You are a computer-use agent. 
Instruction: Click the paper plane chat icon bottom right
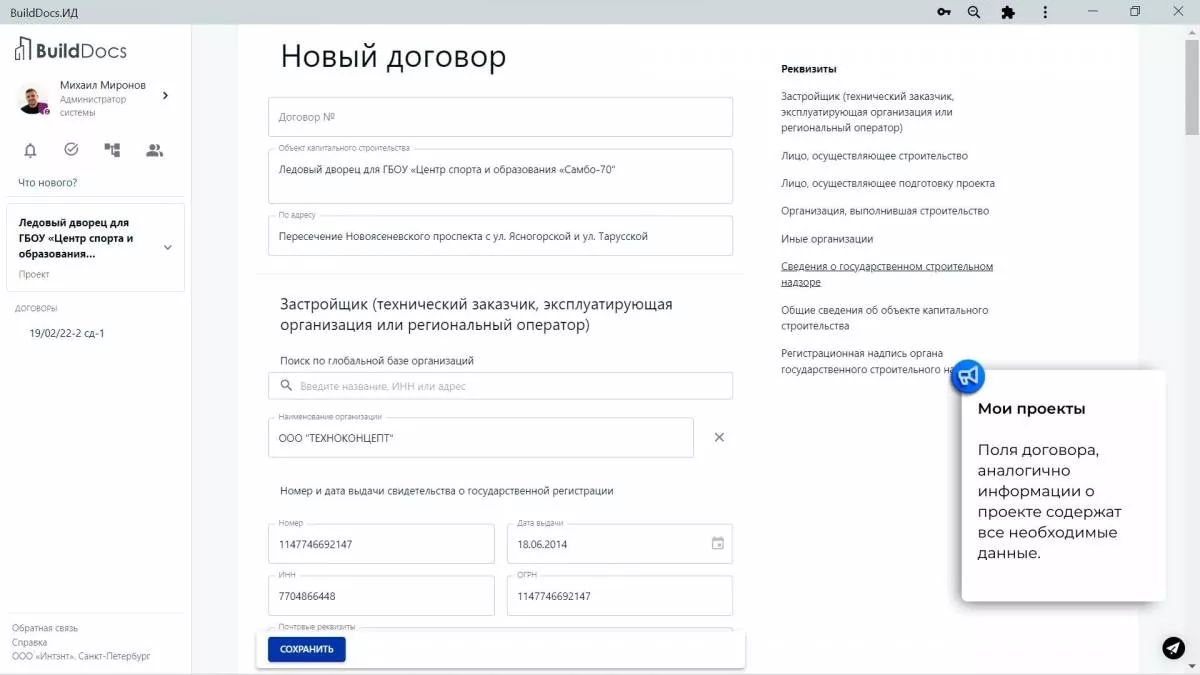1172,648
